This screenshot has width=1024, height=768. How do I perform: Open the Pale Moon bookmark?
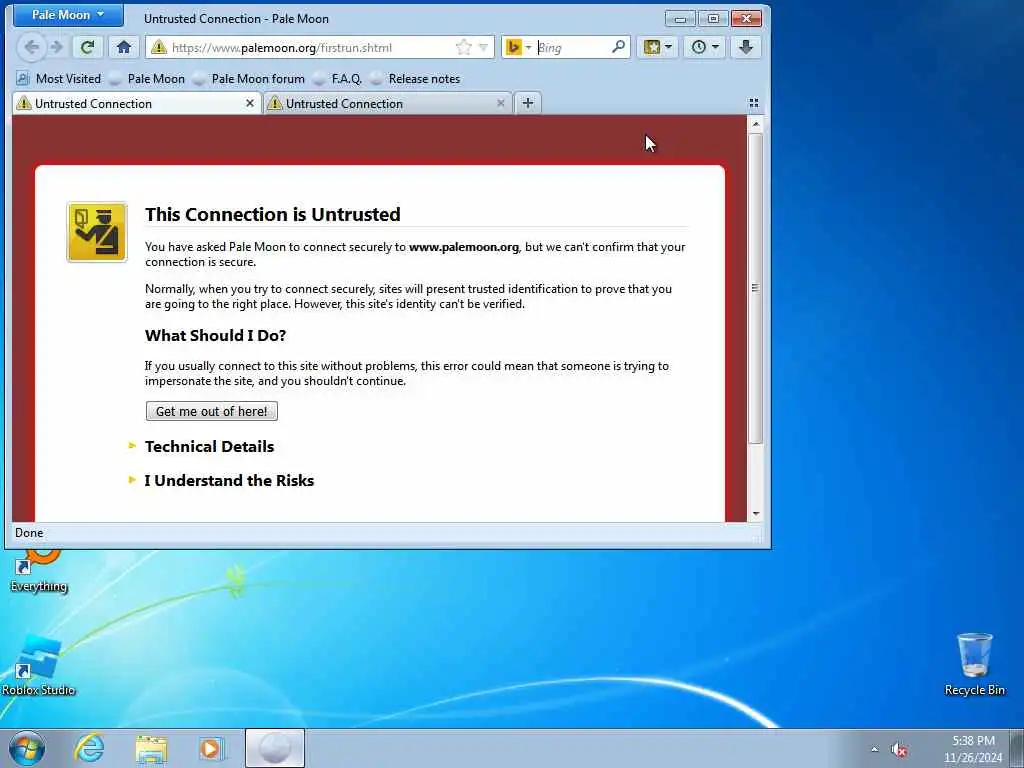(148, 79)
